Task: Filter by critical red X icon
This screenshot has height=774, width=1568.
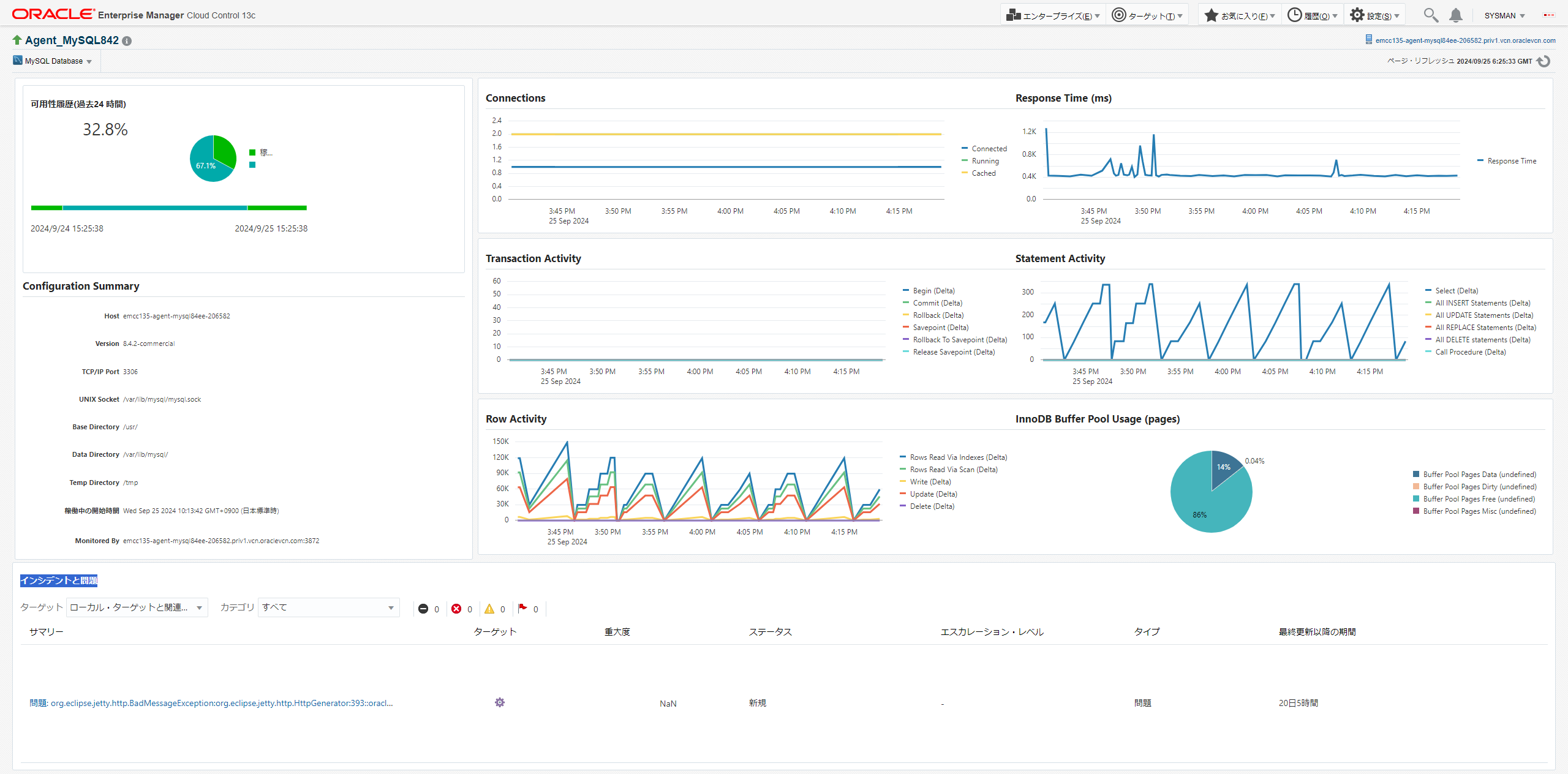Action: point(456,609)
